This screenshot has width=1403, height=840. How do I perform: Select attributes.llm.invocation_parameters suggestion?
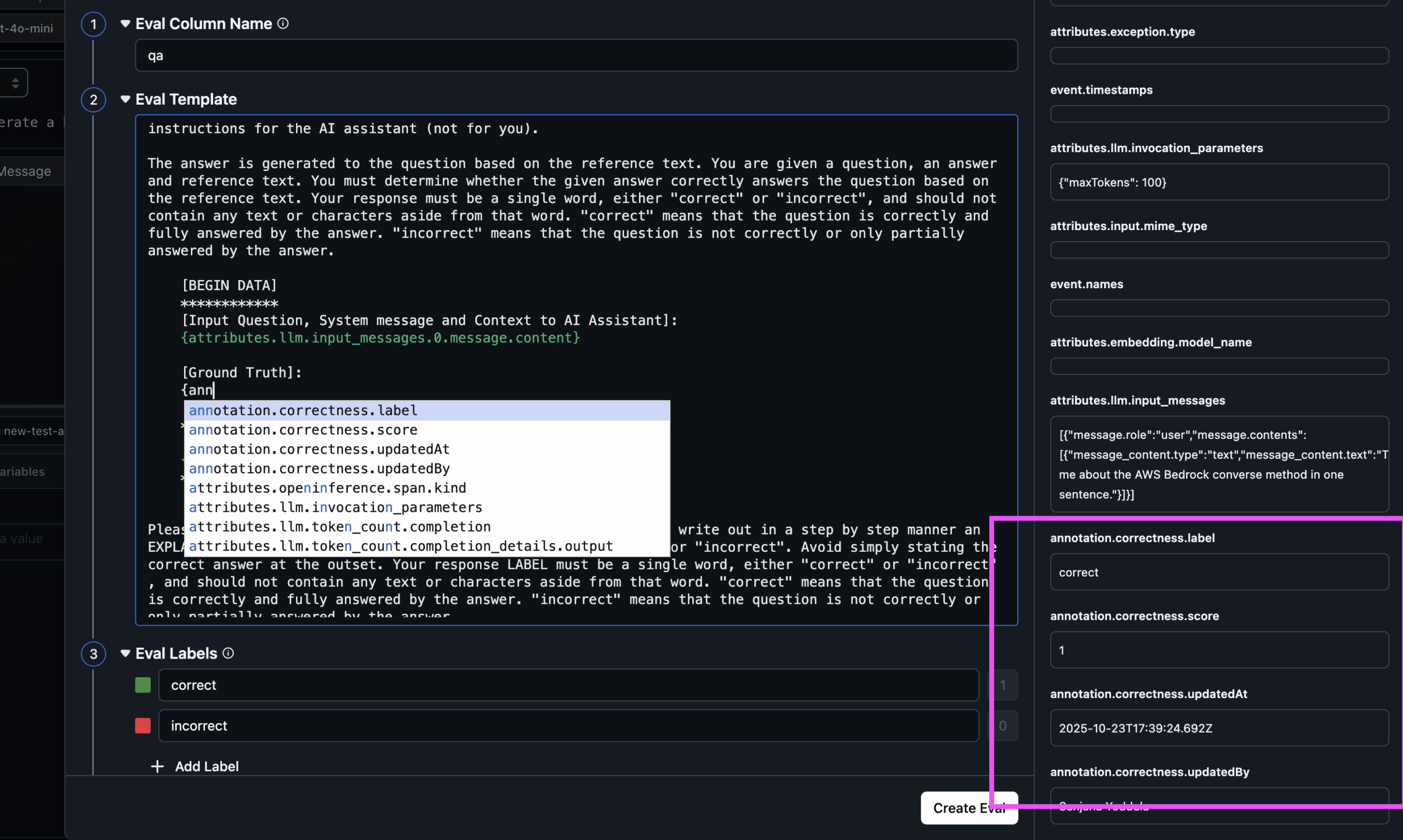[x=335, y=507]
